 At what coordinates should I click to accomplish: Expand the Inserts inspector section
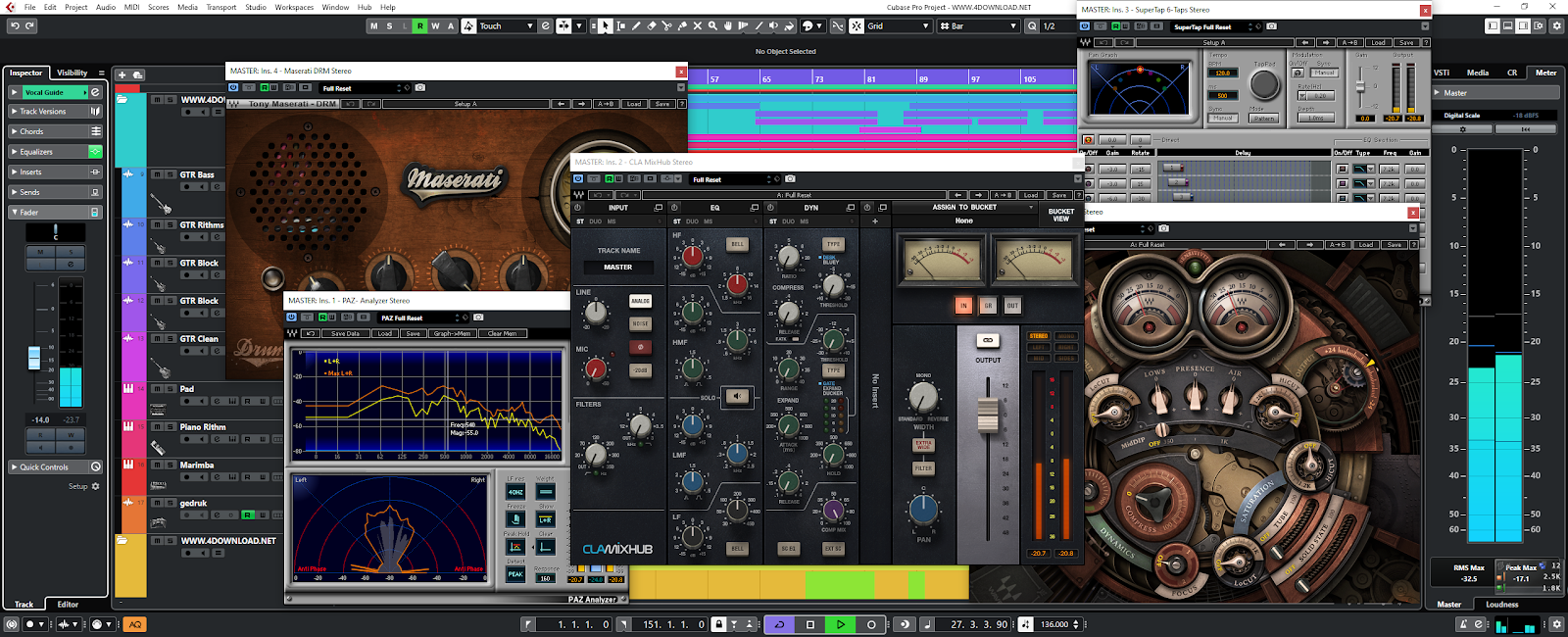pos(14,172)
